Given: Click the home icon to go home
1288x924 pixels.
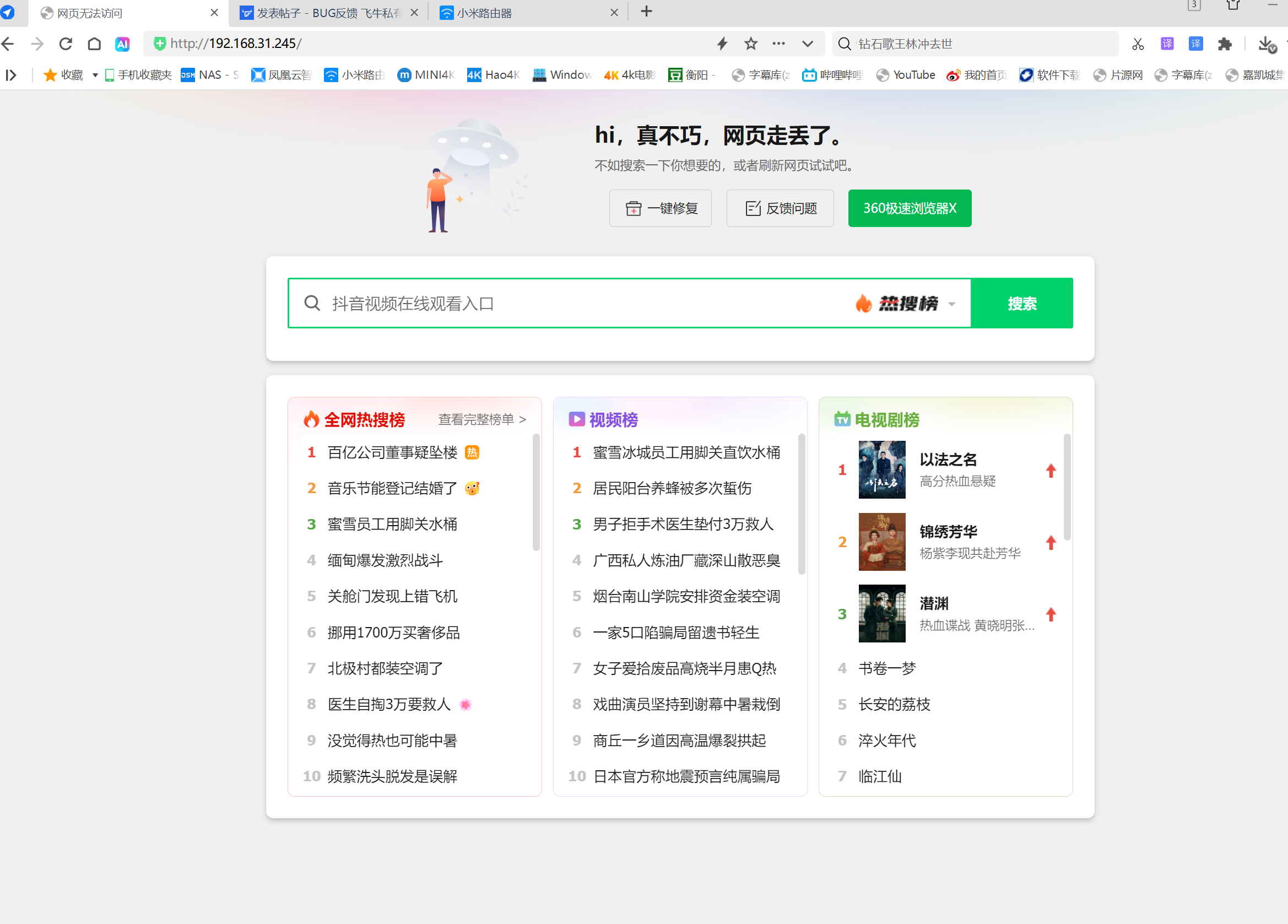Looking at the screenshot, I should point(94,44).
